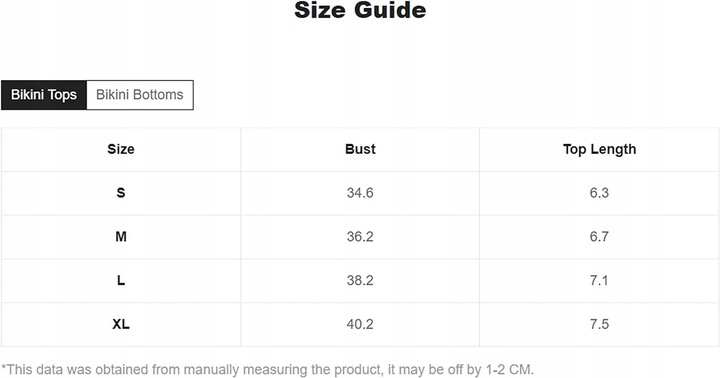Click the 34.6 bust value
720x378 pixels.
[x=360, y=193]
